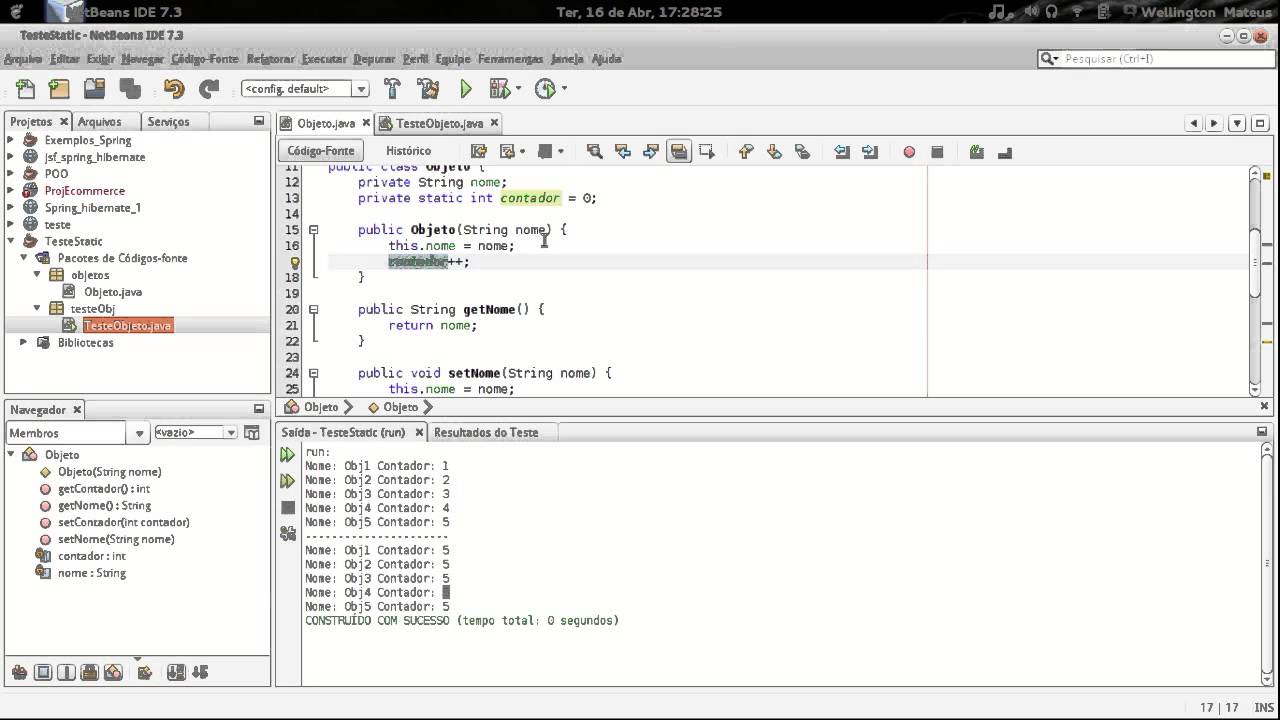Open the Executar menu
Viewport: 1280px width, 720px height.
pyautogui.click(x=324, y=59)
